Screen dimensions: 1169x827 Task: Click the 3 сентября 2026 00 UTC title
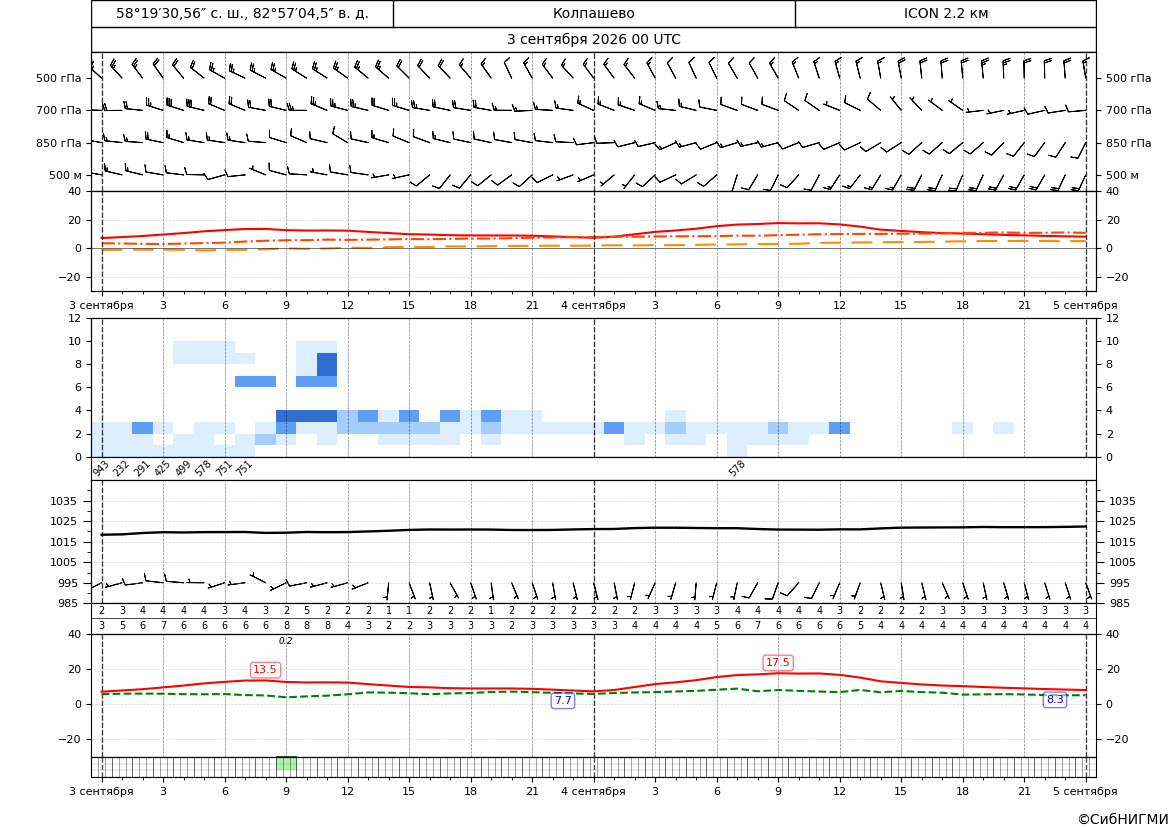click(x=593, y=40)
